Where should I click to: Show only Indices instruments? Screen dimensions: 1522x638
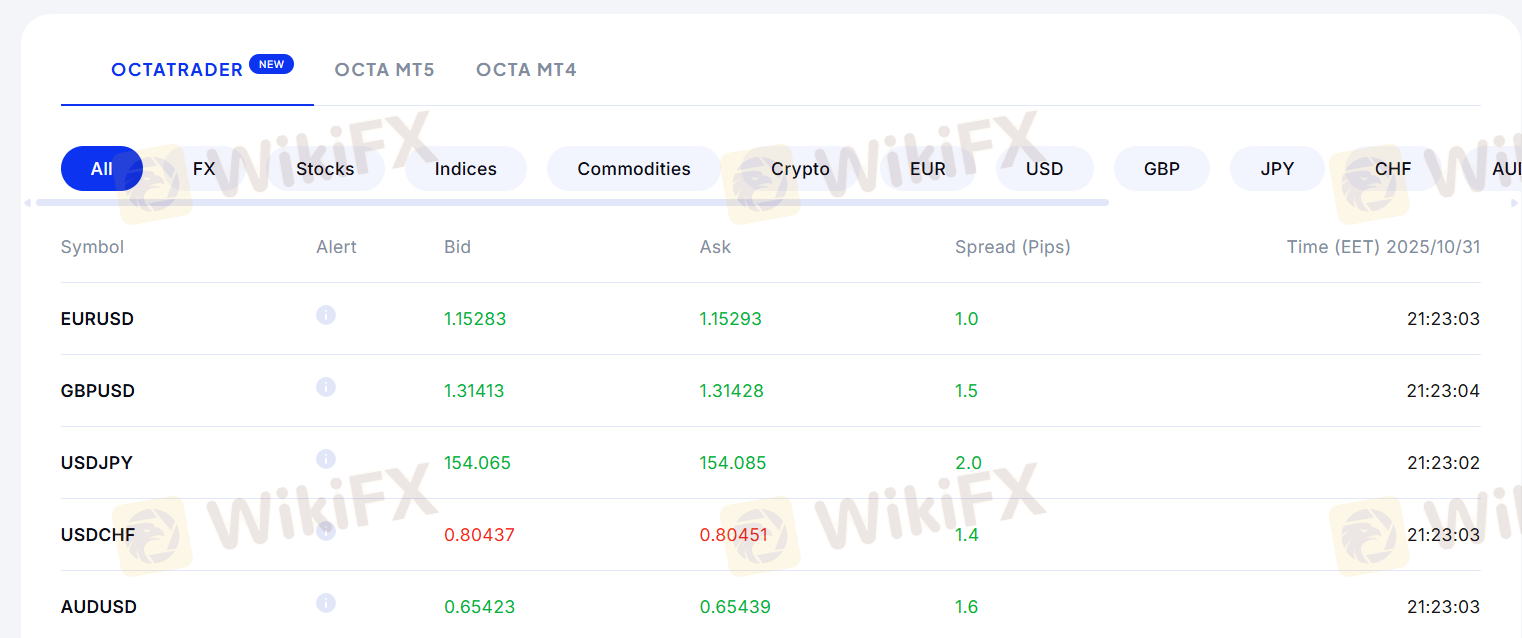(x=466, y=169)
